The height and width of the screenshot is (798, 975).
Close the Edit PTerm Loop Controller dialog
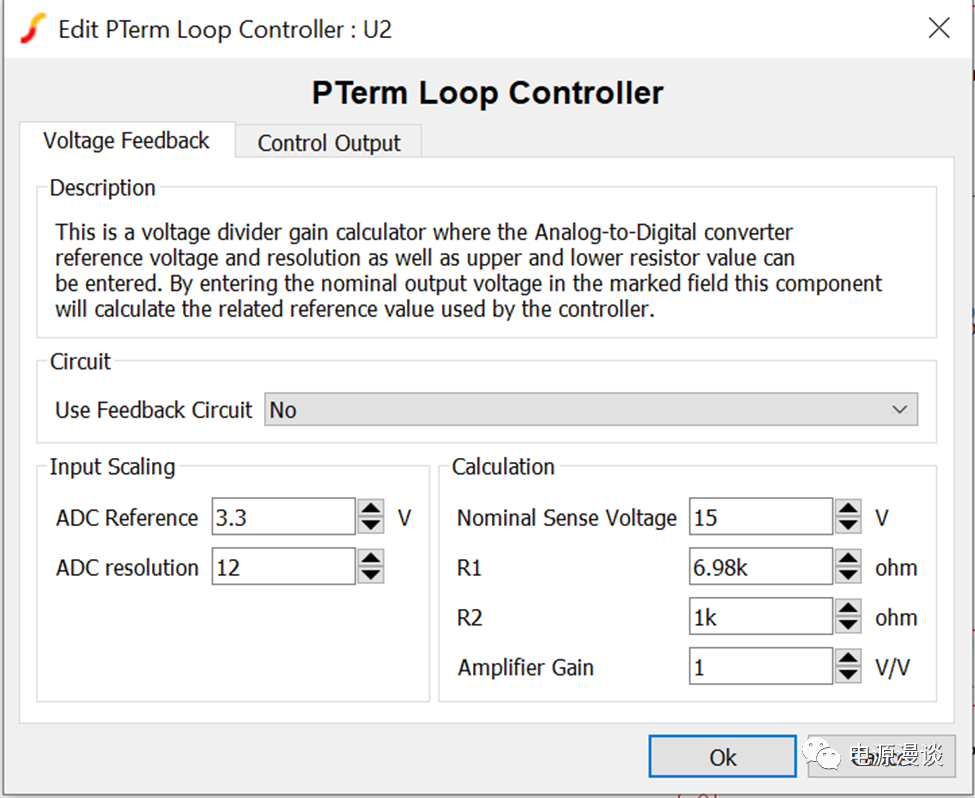(x=938, y=29)
